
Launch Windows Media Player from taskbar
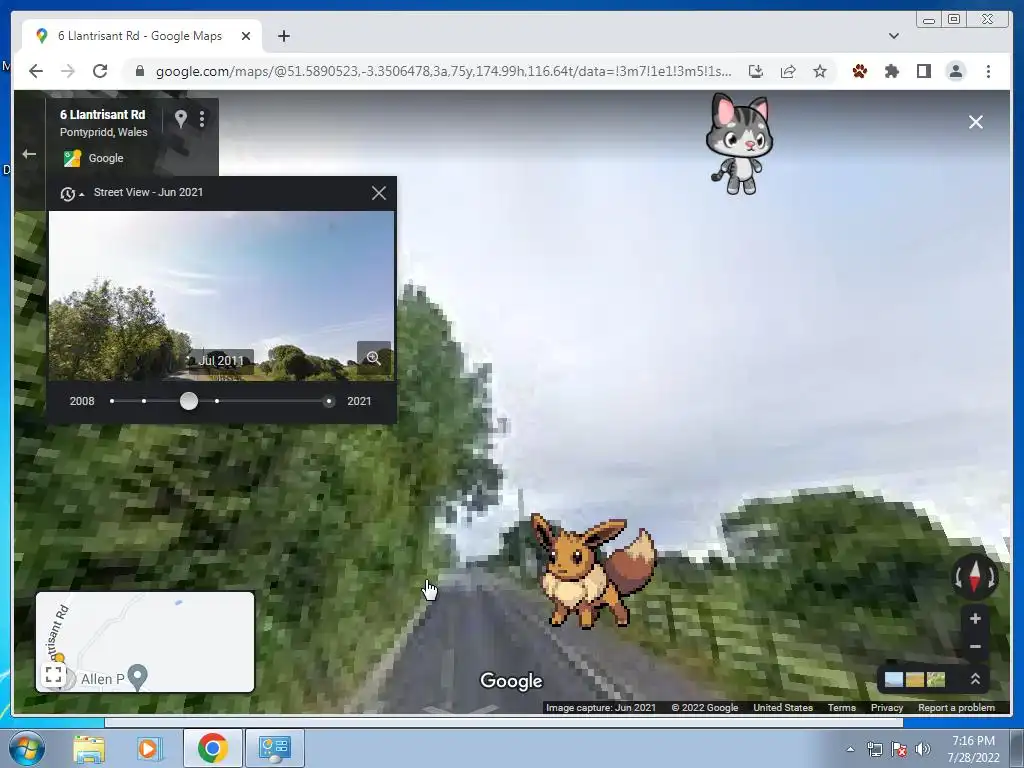[149, 748]
